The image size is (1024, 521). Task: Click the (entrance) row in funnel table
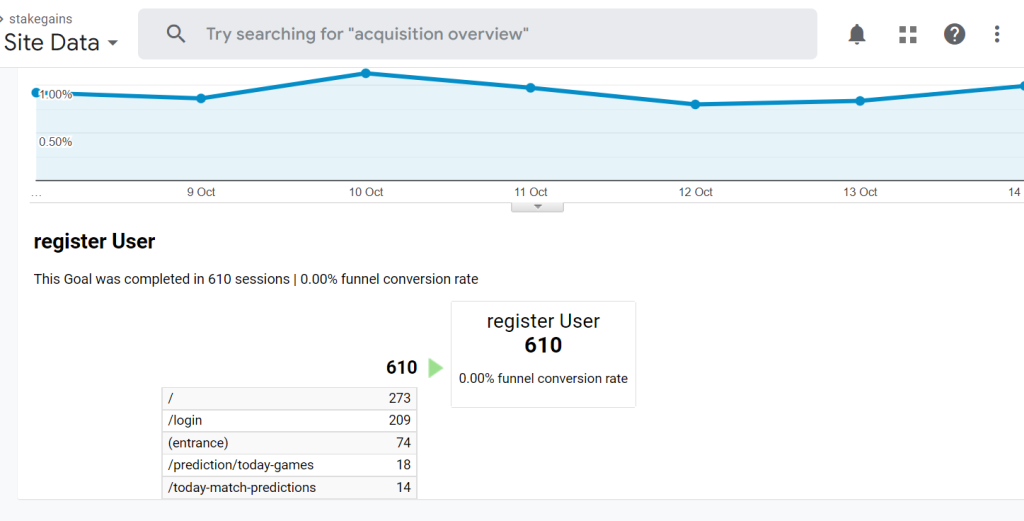[x=289, y=443]
